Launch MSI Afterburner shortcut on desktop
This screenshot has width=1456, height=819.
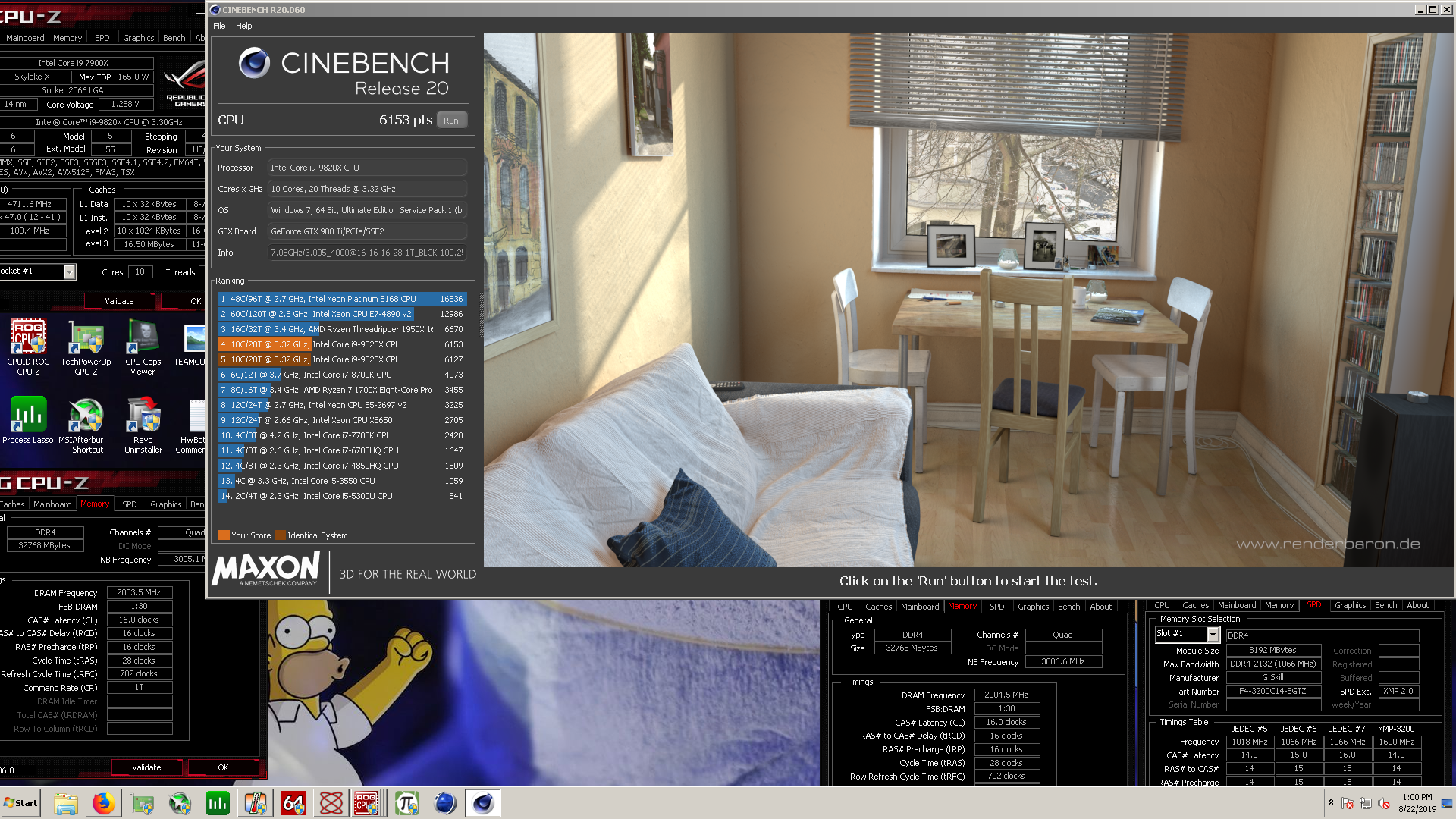pos(86,425)
